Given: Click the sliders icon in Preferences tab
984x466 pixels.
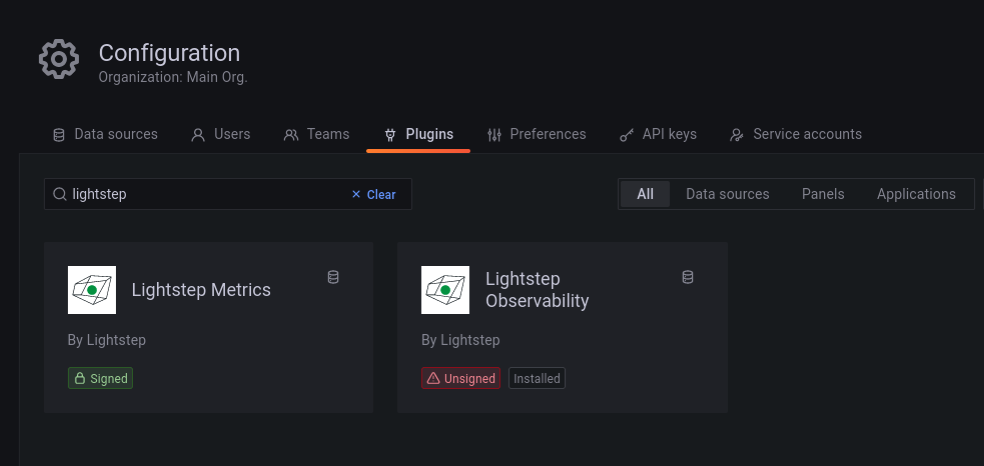Looking at the screenshot, I should tap(495, 135).
